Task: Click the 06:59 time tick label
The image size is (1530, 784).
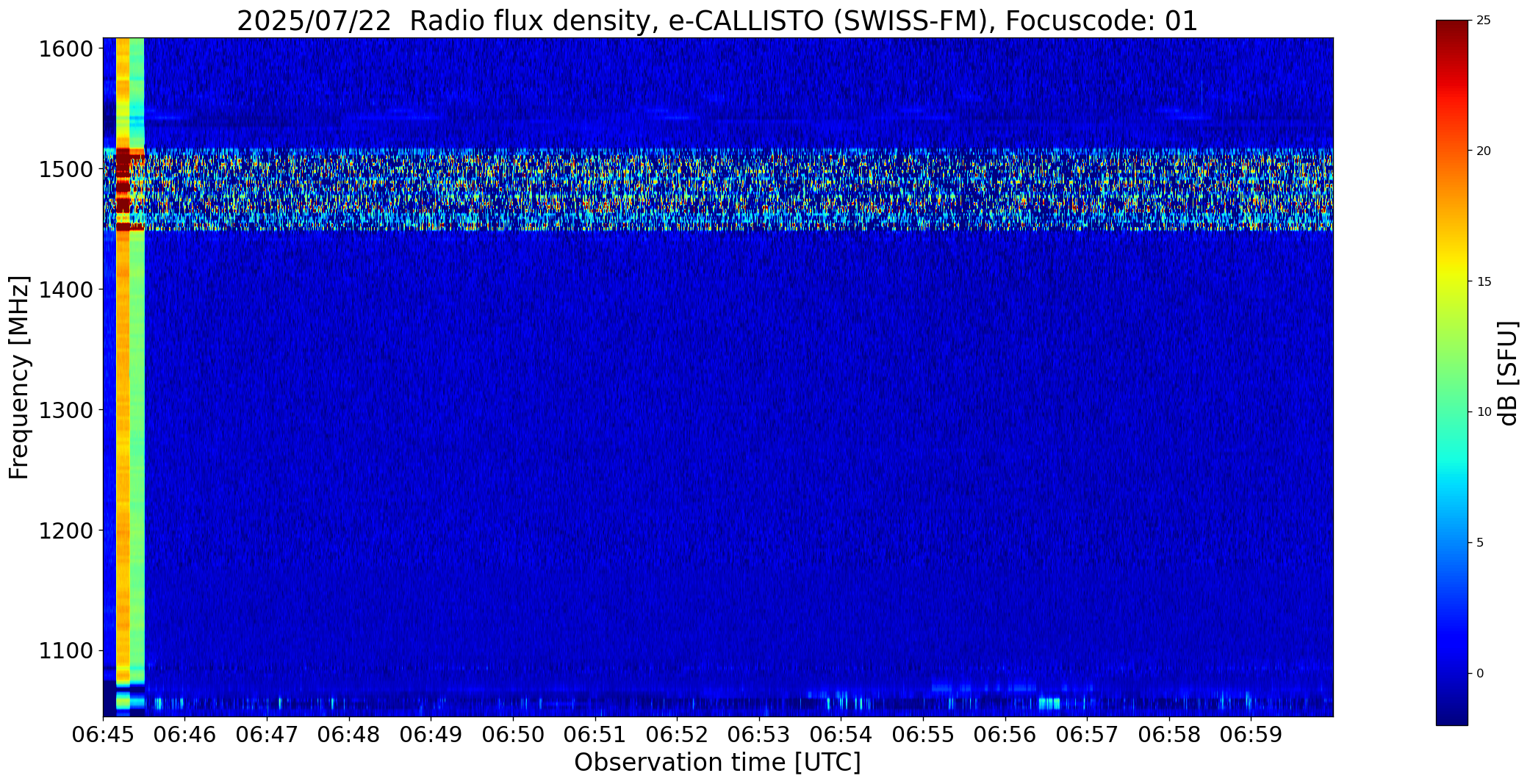Action: (x=1251, y=735)
